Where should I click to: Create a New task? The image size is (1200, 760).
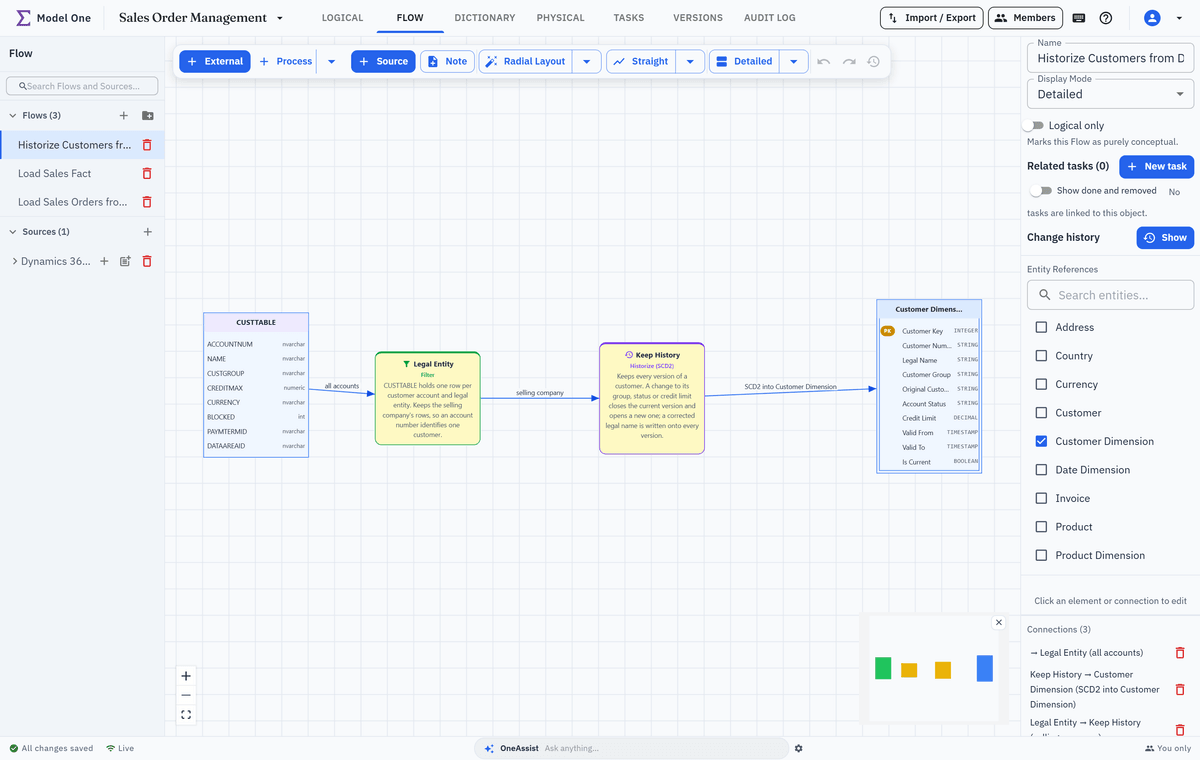click(x=1156, y=166)
